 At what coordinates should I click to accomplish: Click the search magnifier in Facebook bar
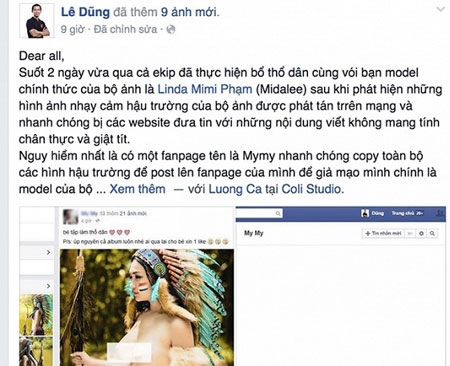(x=278, y=213)
